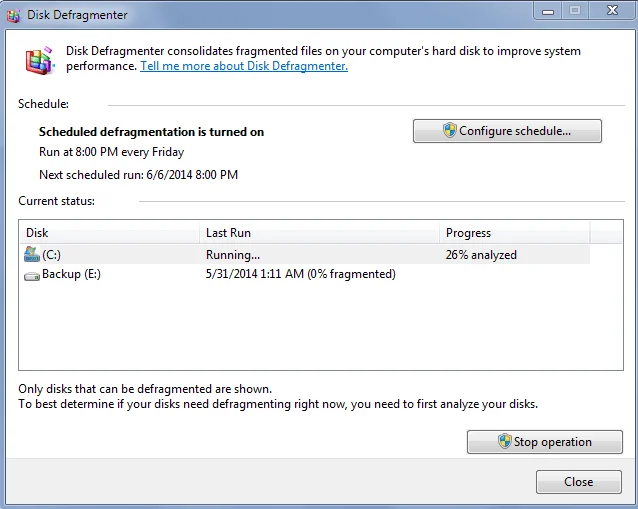Click the 26% analyzed progress text
This screenshot has width=638, height=509.
pos(481,255)
